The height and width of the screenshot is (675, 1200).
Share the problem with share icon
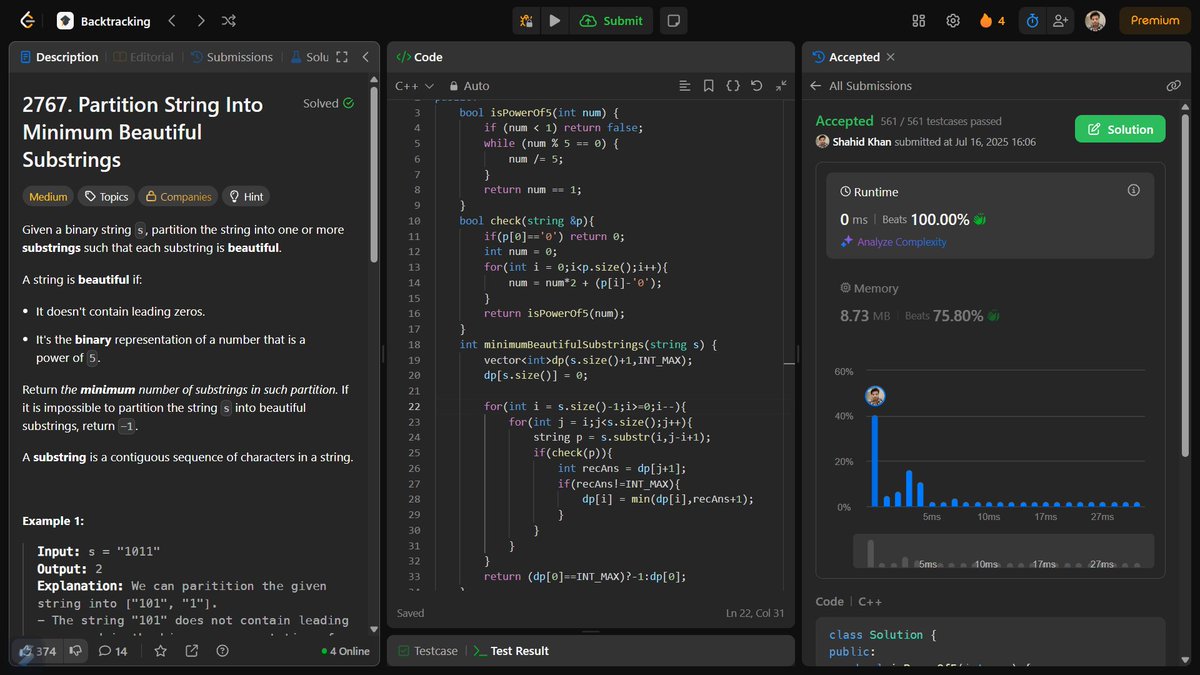click(x=191, y=651)
